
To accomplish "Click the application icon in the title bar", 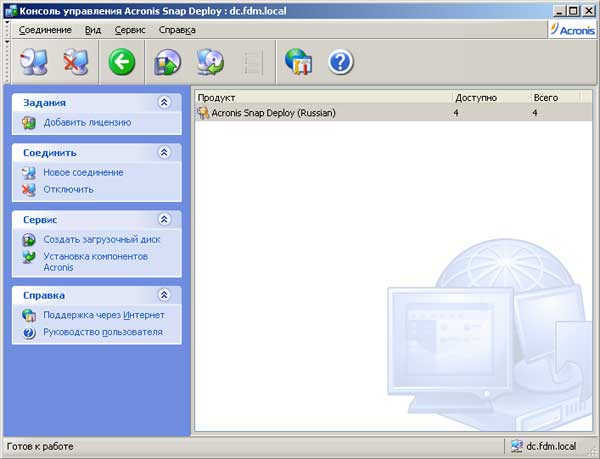I will (x=11, y=11).
